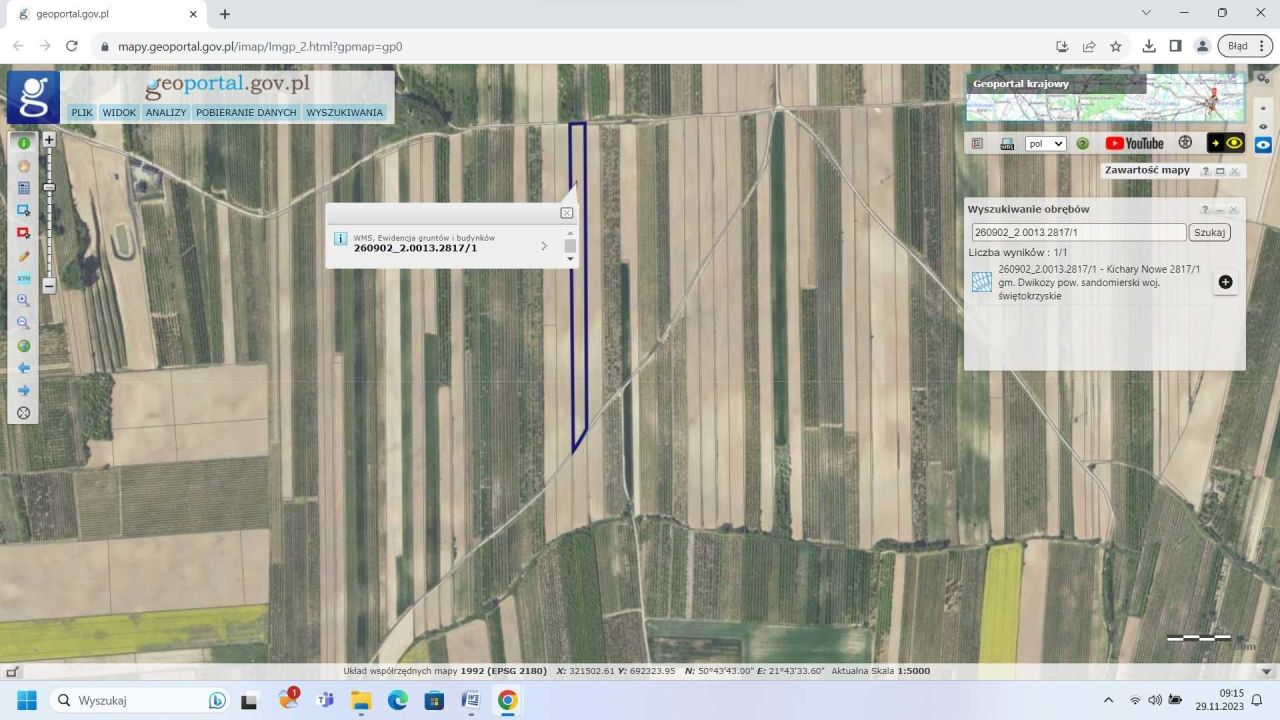
Task: Click the green info identify tool
Action: (x=24, y=143)
